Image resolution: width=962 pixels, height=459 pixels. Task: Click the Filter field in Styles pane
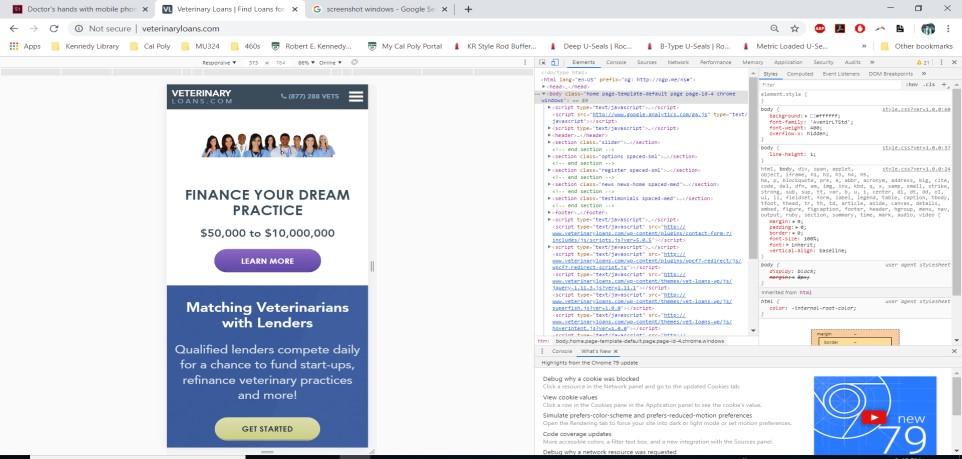coord(831,84)
